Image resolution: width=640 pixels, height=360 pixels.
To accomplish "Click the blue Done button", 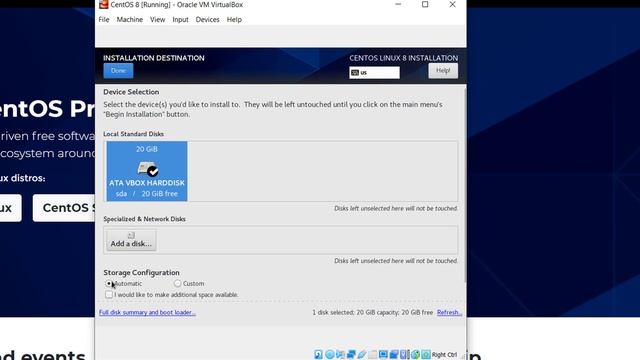I will point(118,71).
